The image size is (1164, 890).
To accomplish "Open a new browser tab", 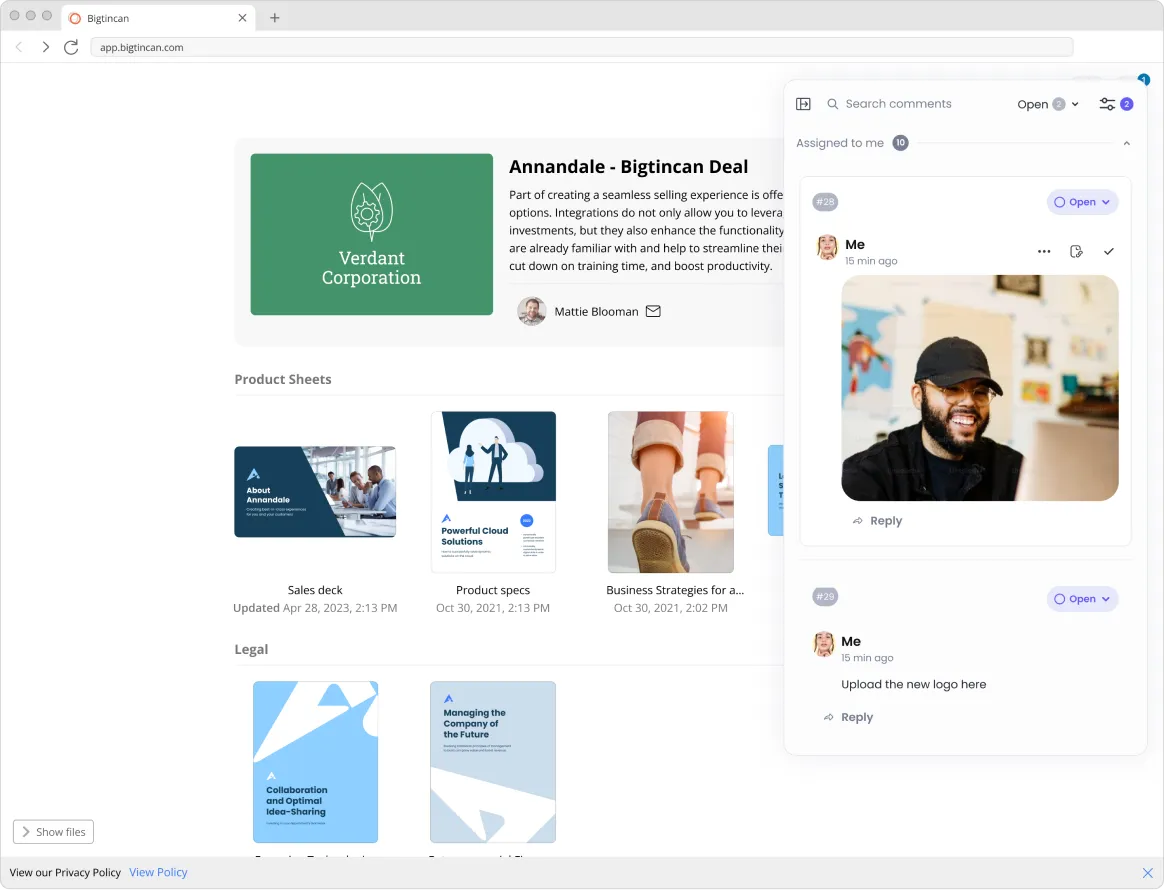I will click(x=275, y=18).
